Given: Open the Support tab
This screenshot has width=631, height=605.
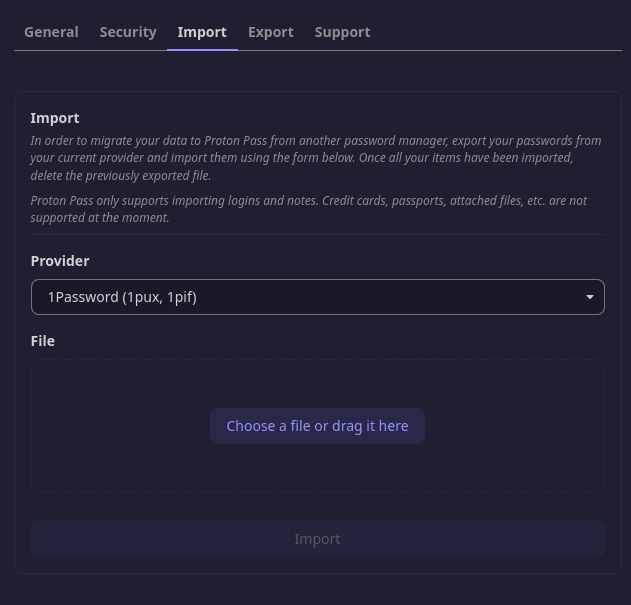Looking at the screenshot, I should coord(342,32).
